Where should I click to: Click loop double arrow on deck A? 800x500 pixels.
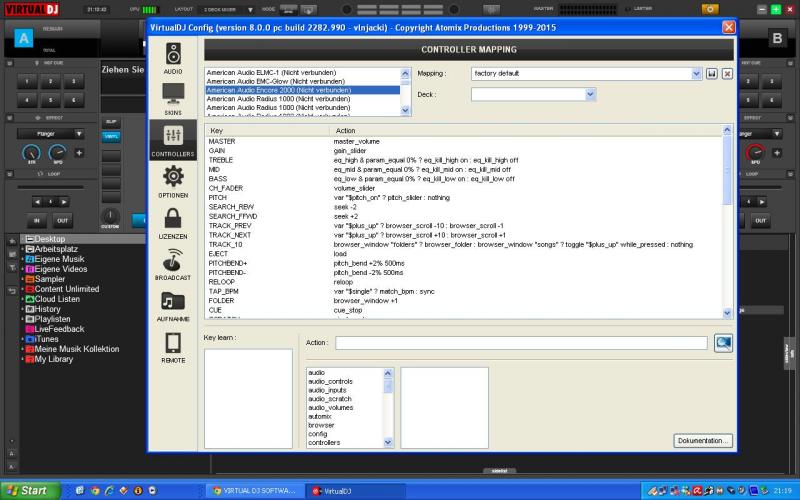coord(64,202)
